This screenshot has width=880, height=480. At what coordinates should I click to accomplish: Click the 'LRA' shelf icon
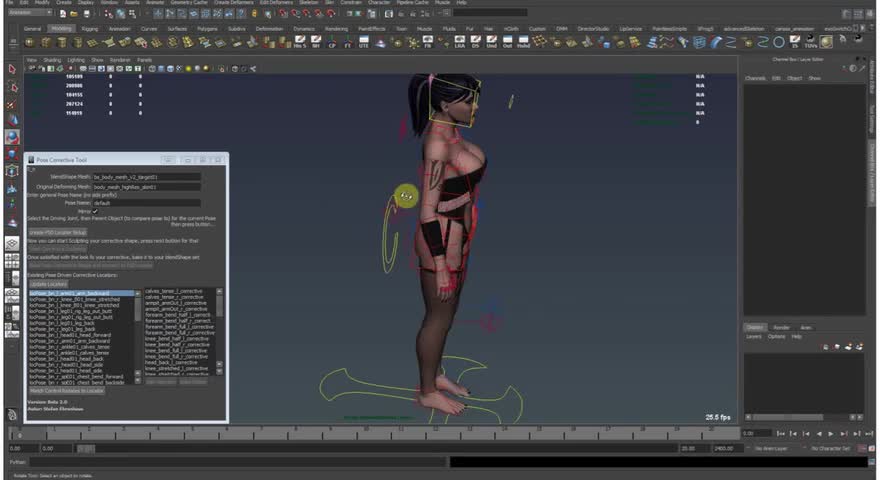click(460, 42)
